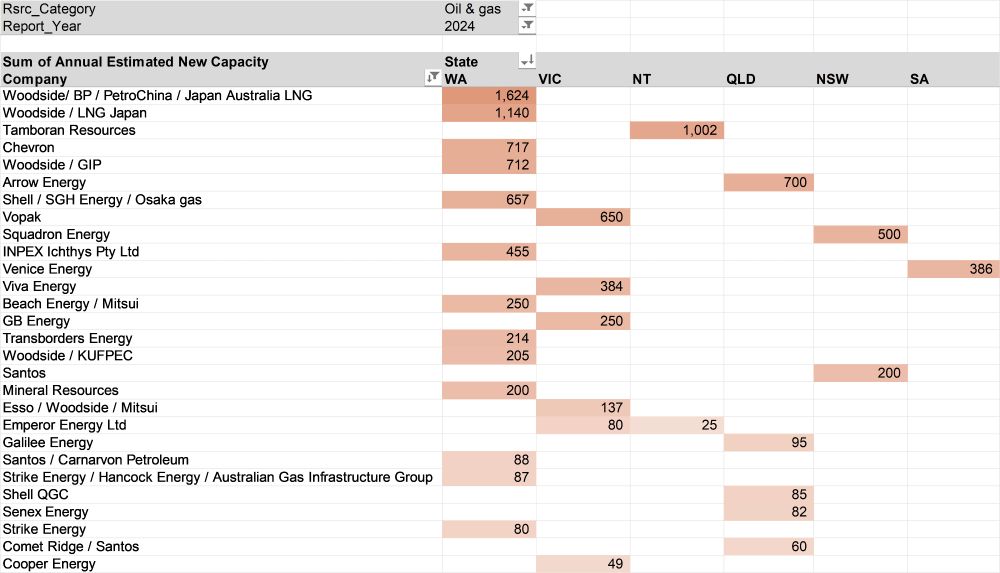Select Galilee Energy's 95 cell
The width and height of the screenshot is (1000, 573).
[x=768, y=442]
